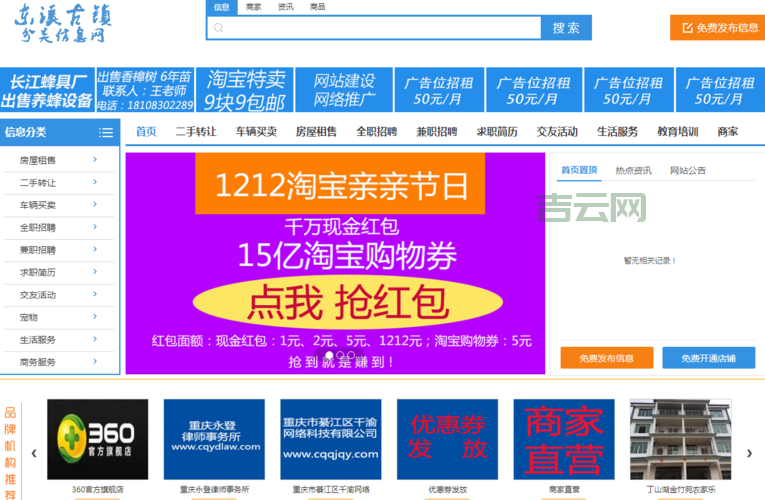Open 兼职招聘 in the top navigation
Screen dimensions: 765x500
[x=437, y=132]
